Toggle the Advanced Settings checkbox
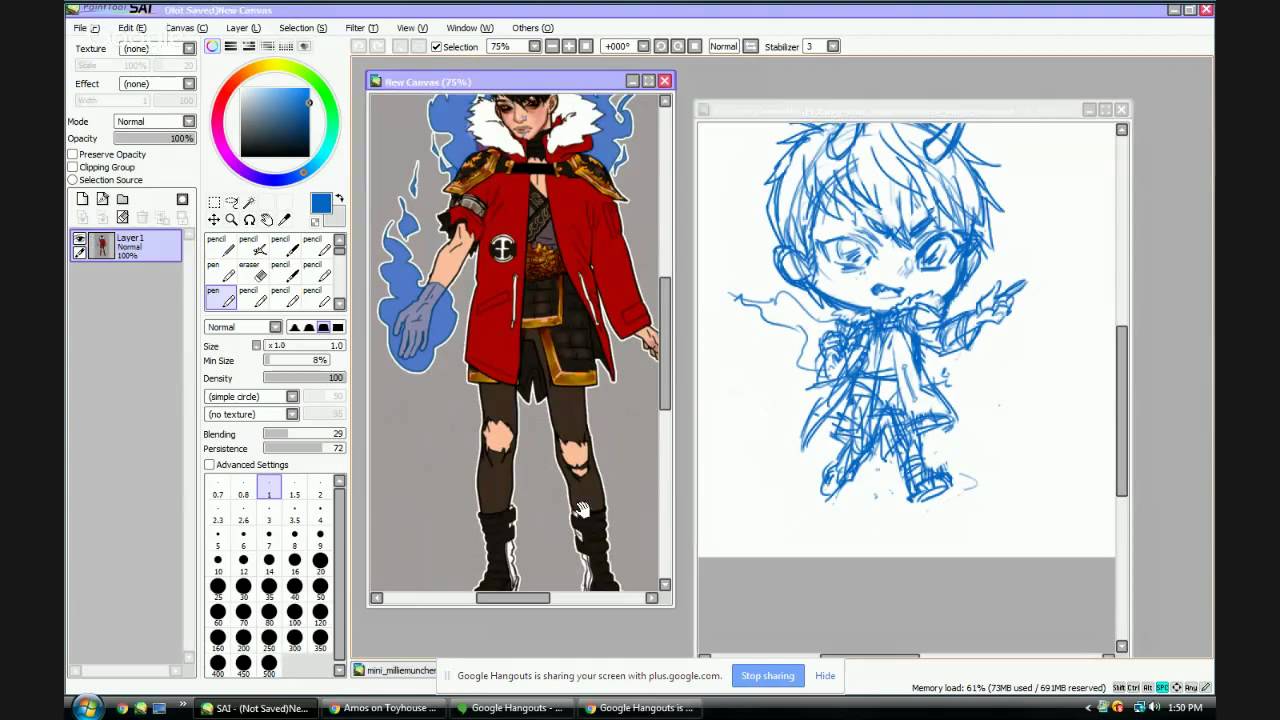The width and height of the screenshot is (1280, 720). 209,465
